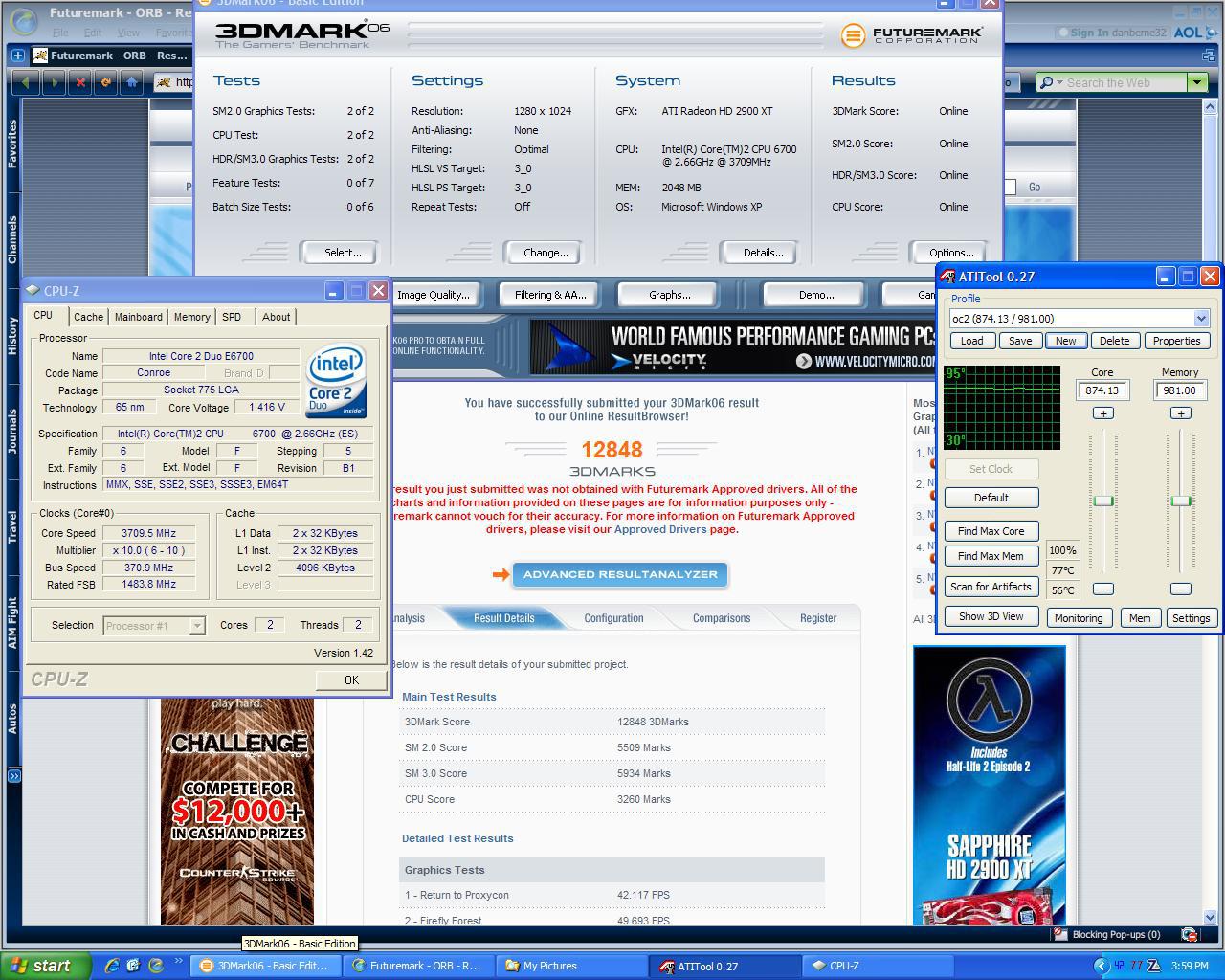Open the History sidebar panel
This screenshot has height=980, width=1225.
click(x=12, y=336)
